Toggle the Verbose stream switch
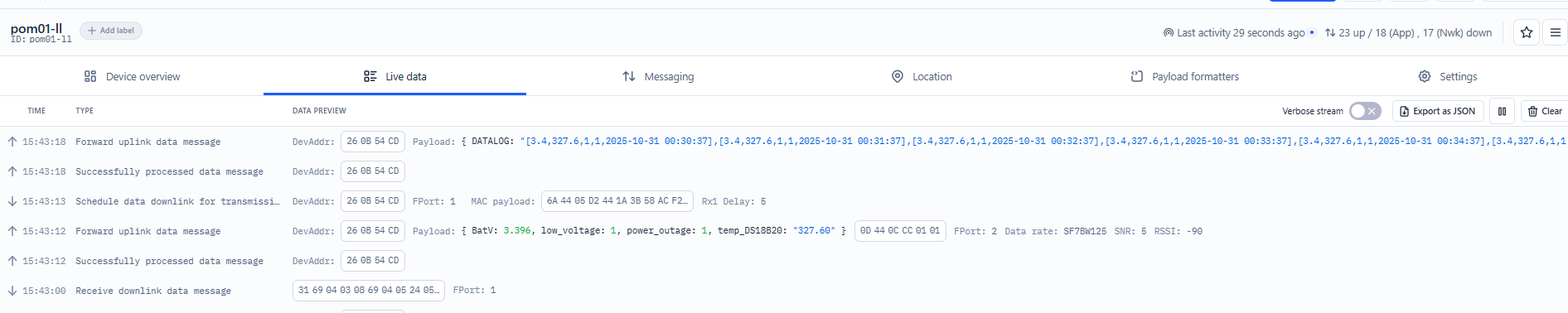 tap(1364, 111)
